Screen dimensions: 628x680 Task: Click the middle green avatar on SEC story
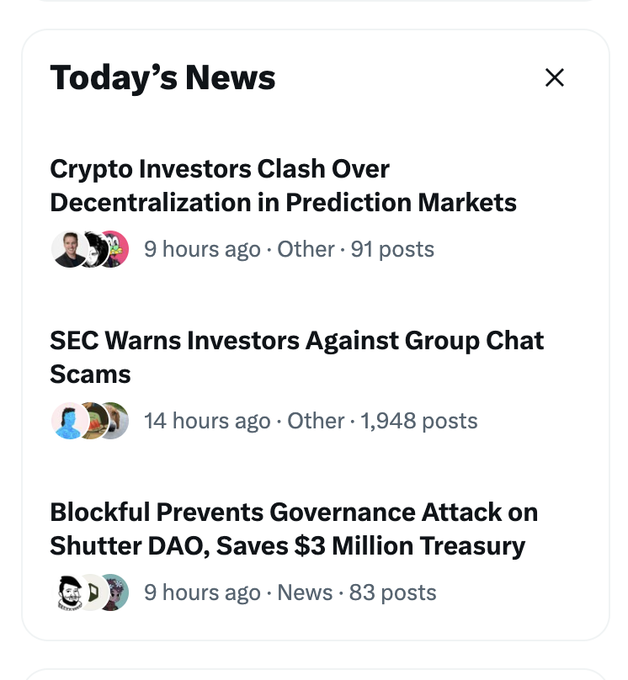pos(93,421)
